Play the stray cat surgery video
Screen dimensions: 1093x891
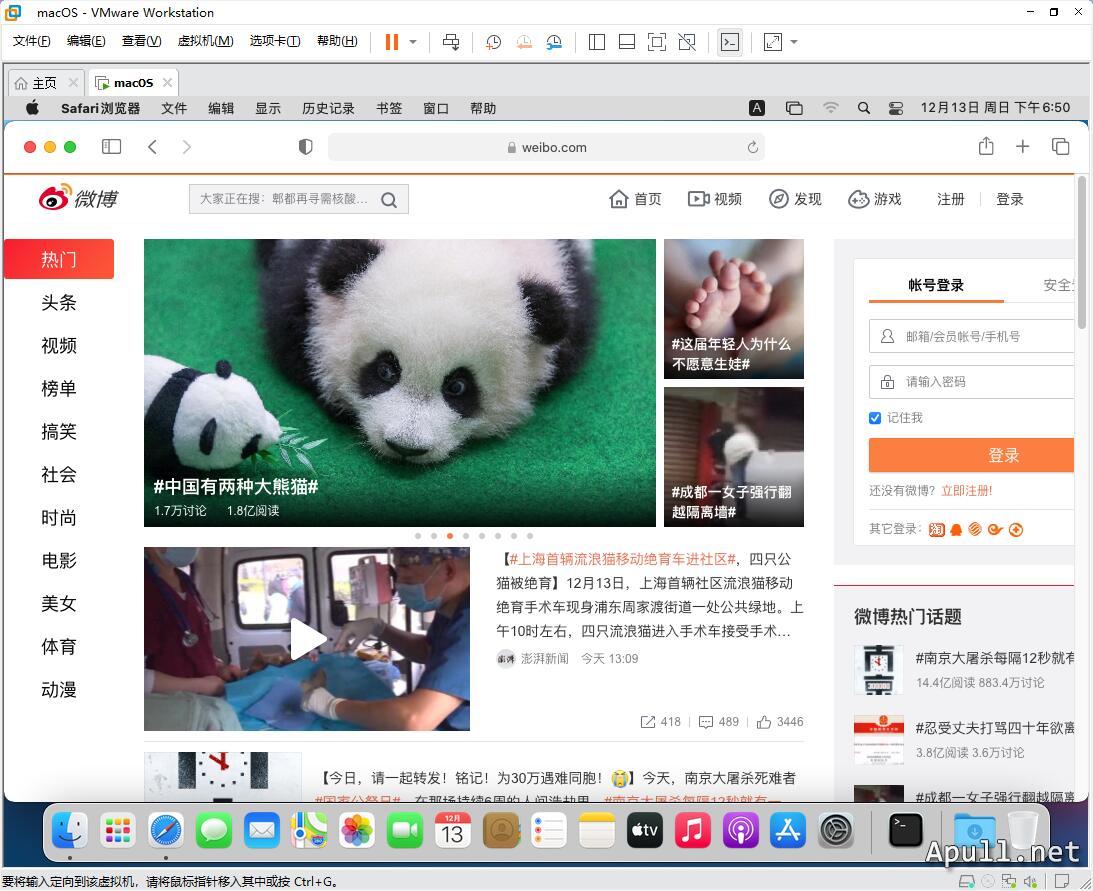[x=307, y=639]
